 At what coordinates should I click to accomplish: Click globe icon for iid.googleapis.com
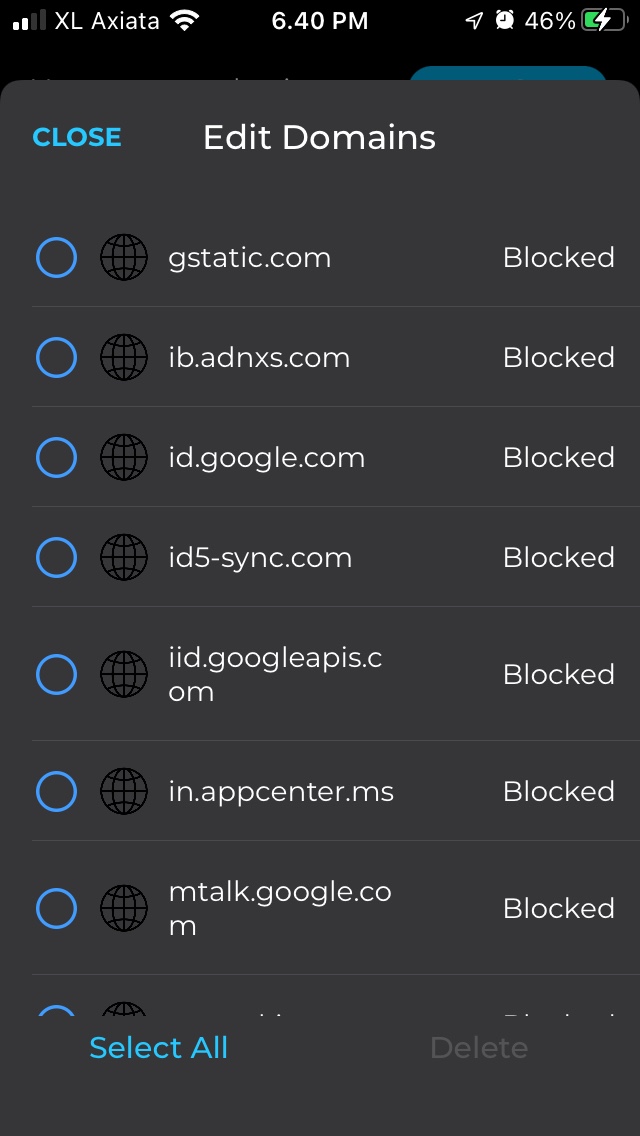click(x=124, y=675)
